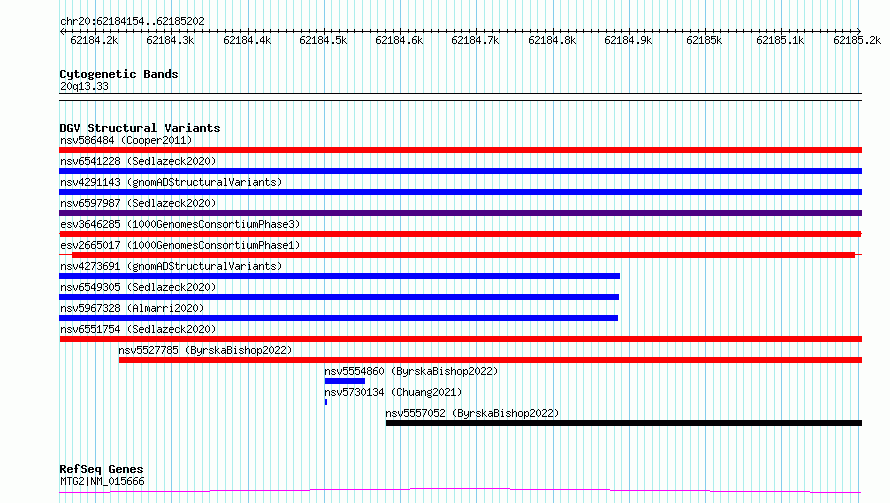Click the 62185.2k ruler tick label
The image size is (890, 503).
pyautogui.click(x=857, y=40)
